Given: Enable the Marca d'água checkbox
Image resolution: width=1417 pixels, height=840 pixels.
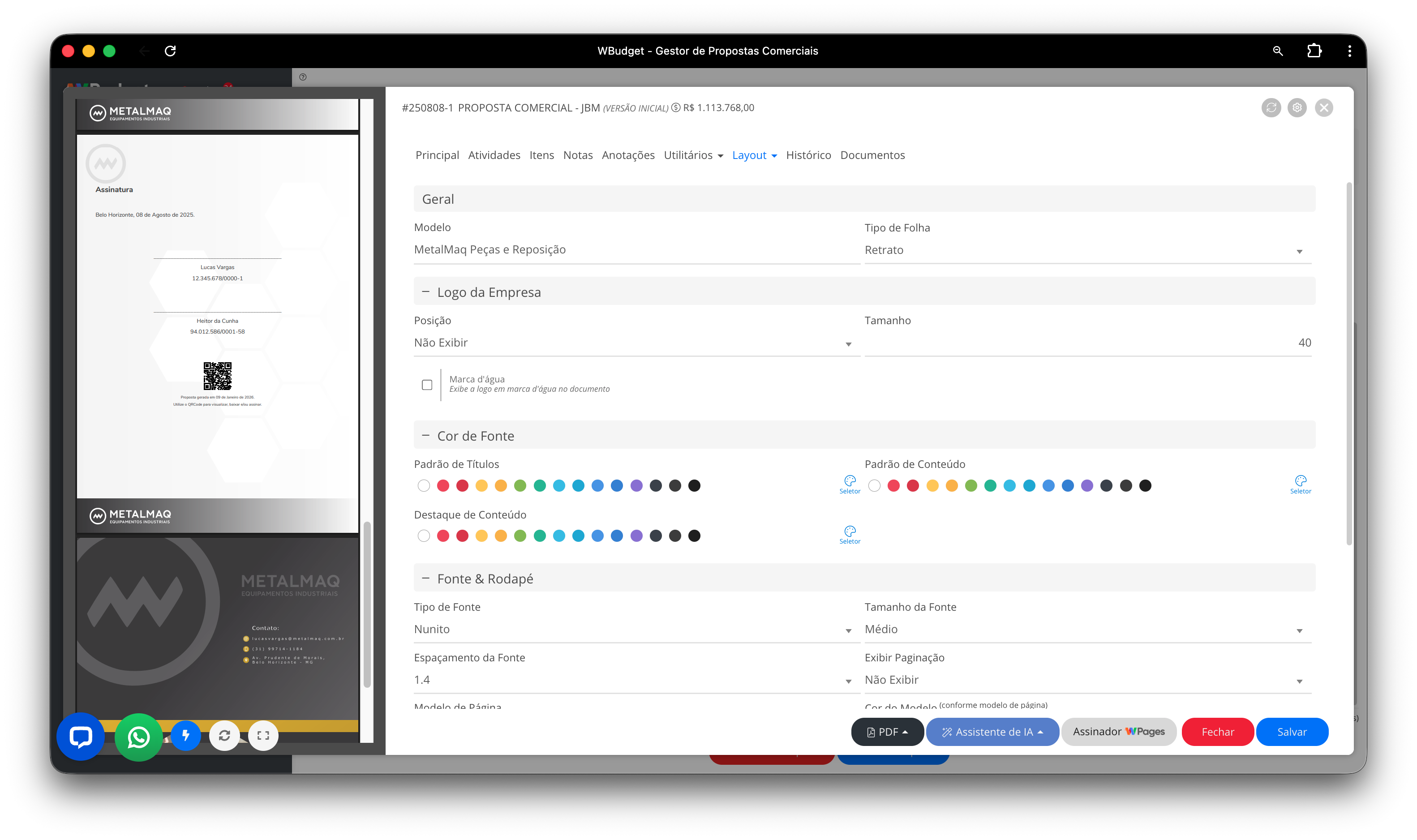Looking at the screenshot, I should (427, 385).
